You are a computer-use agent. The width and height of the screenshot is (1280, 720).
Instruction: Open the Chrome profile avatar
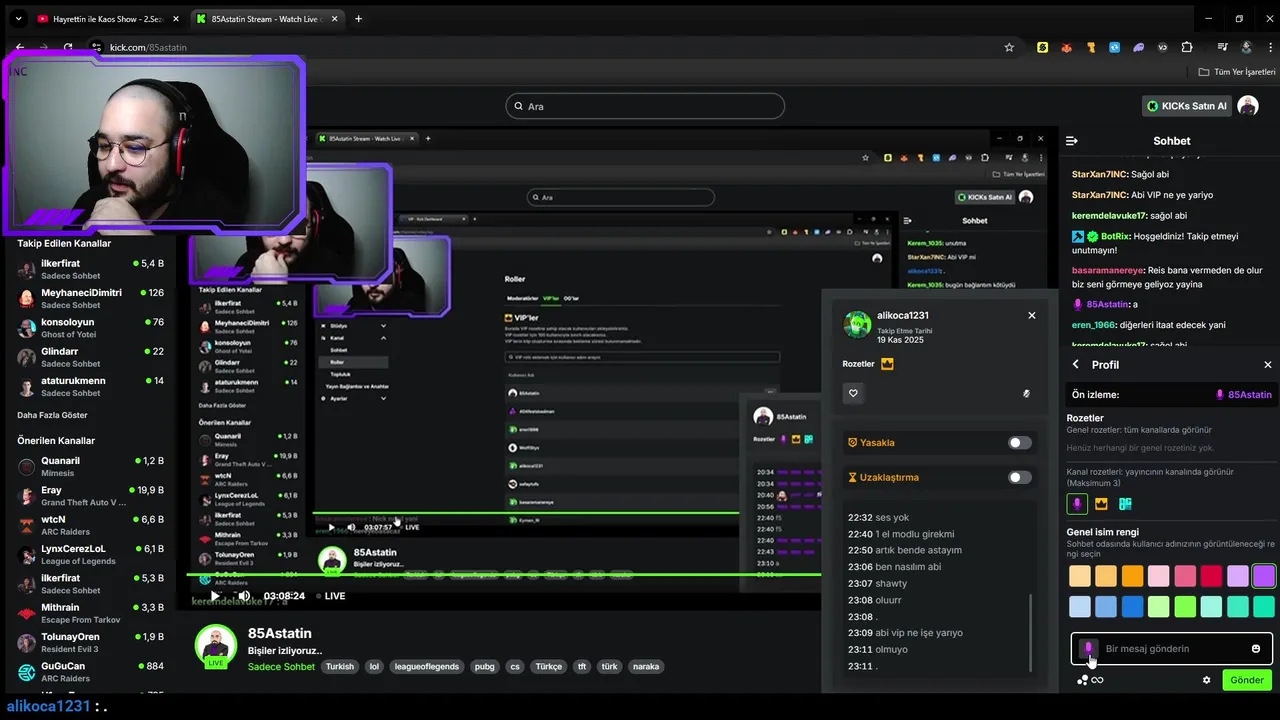[x=1246, y=47]
